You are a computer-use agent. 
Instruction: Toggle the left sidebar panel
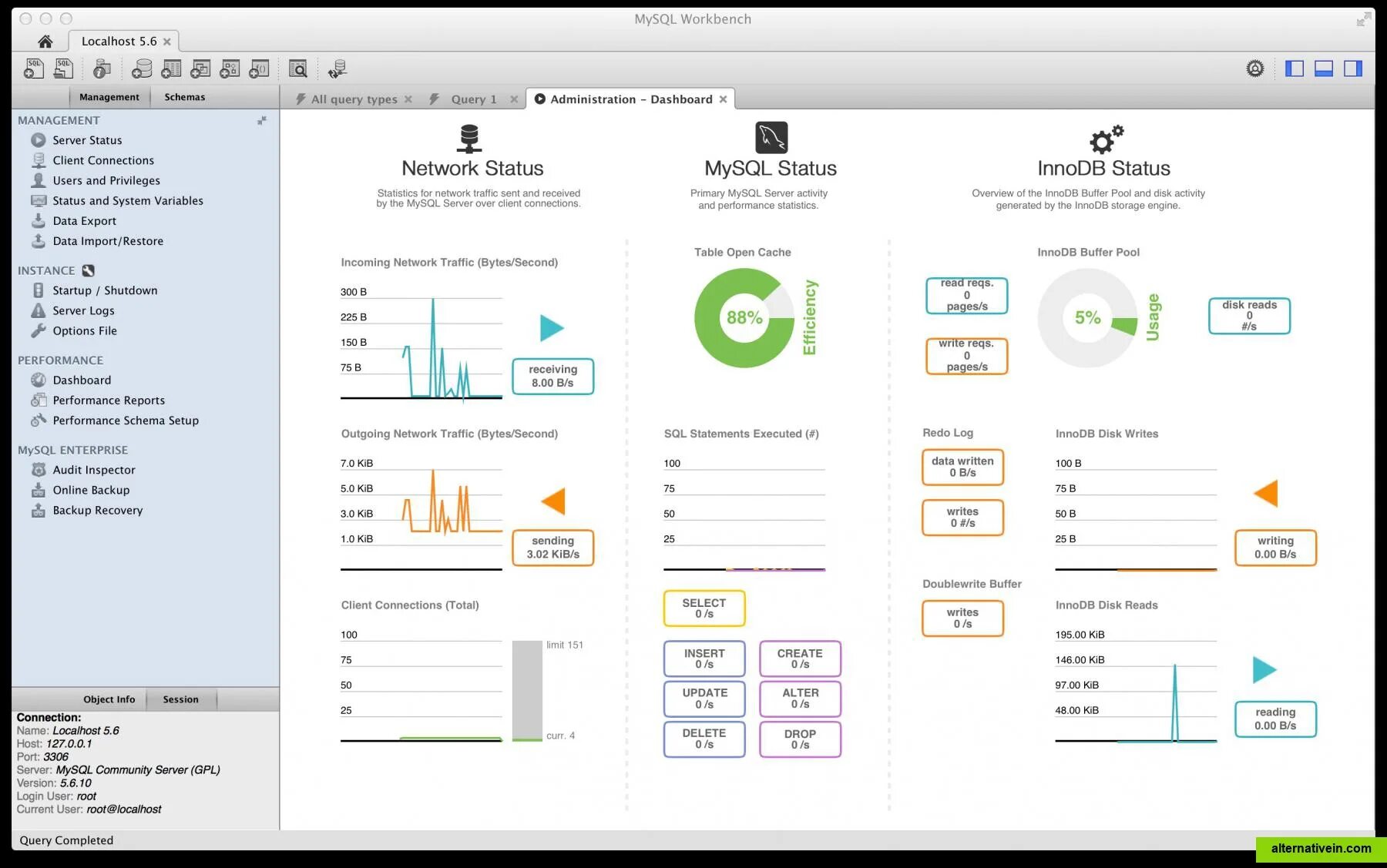(1295, 69)
